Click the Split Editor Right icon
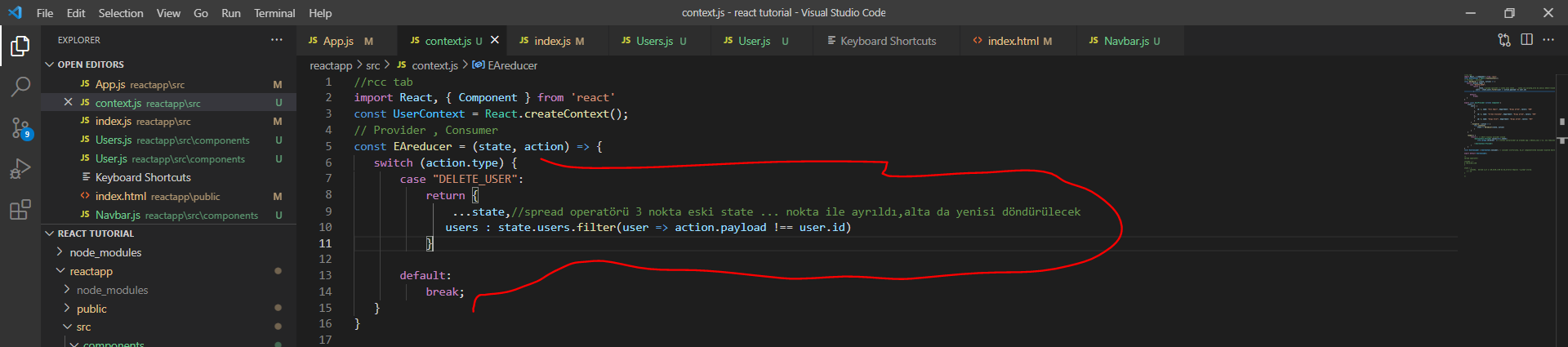Viewport: 1568px width, 347px height. [1526, 40]
